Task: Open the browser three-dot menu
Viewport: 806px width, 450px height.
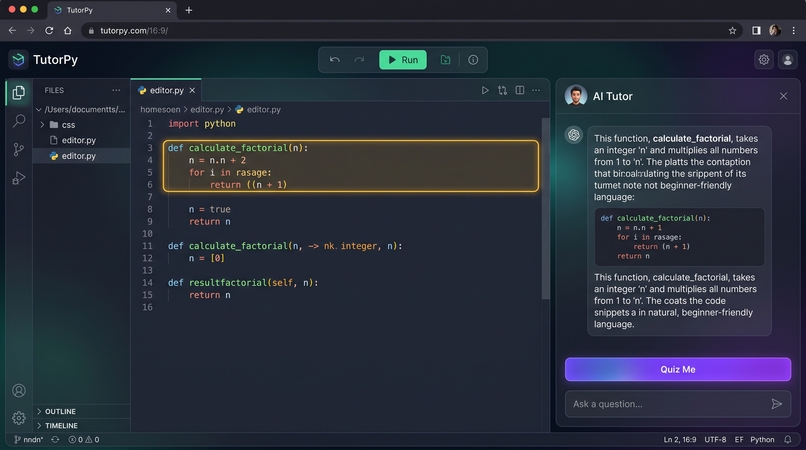Action: (794, 31)
